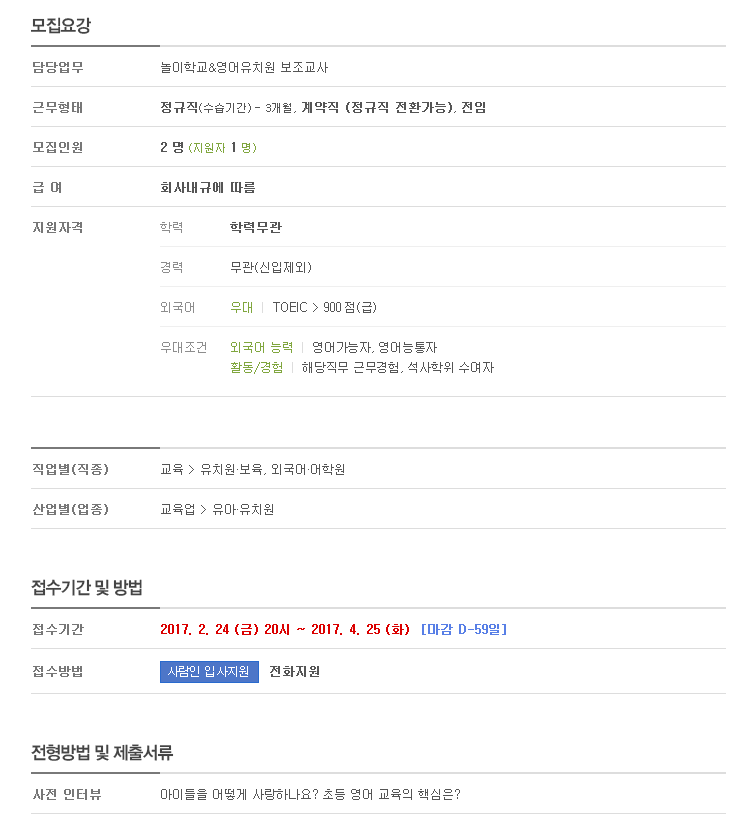Click the green 우대 tag near TOEIC
Image resolution: width=755 pixels, height=836 pixels.
tap(242, 308)
